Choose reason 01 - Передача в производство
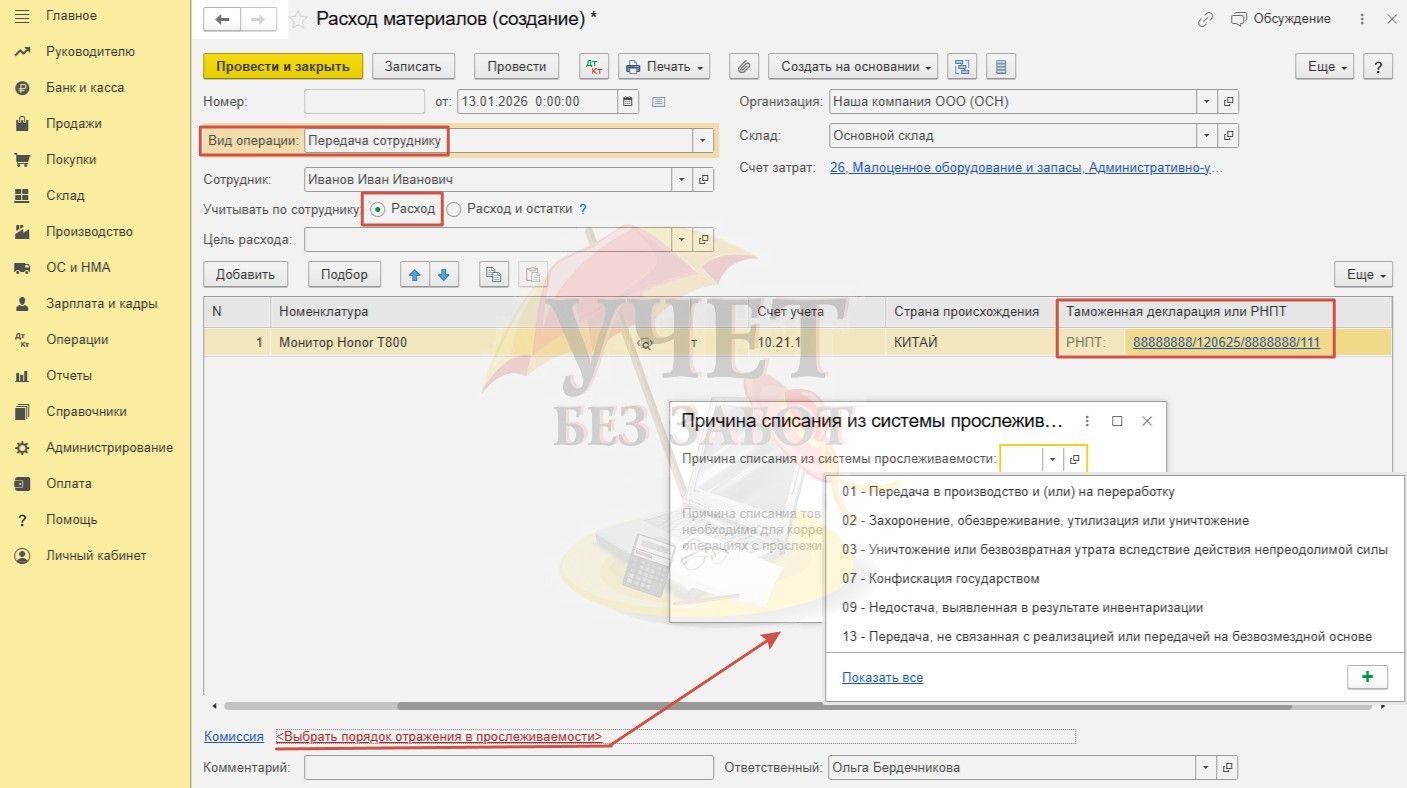This screenshot has width=1407, height=788. point(1008,492)
